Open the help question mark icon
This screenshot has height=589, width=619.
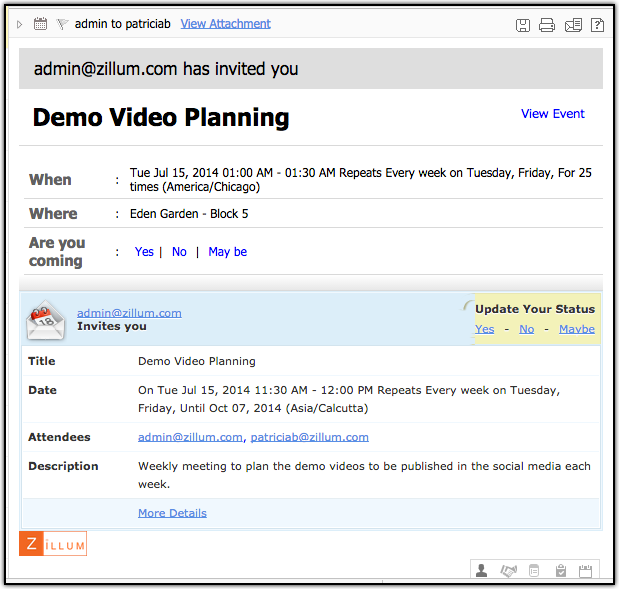tap(597, 25)
